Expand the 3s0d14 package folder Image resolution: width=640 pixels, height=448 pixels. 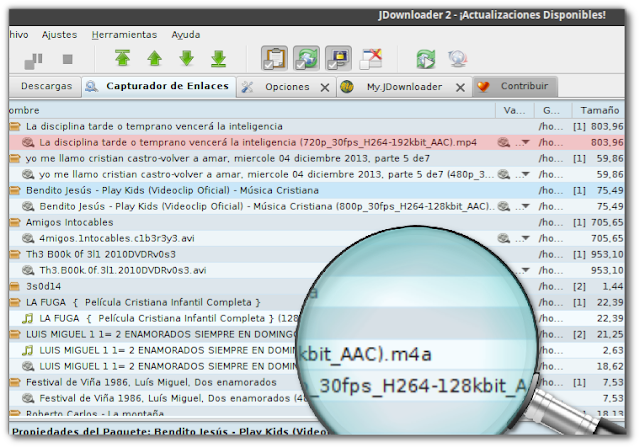point(15,286)
